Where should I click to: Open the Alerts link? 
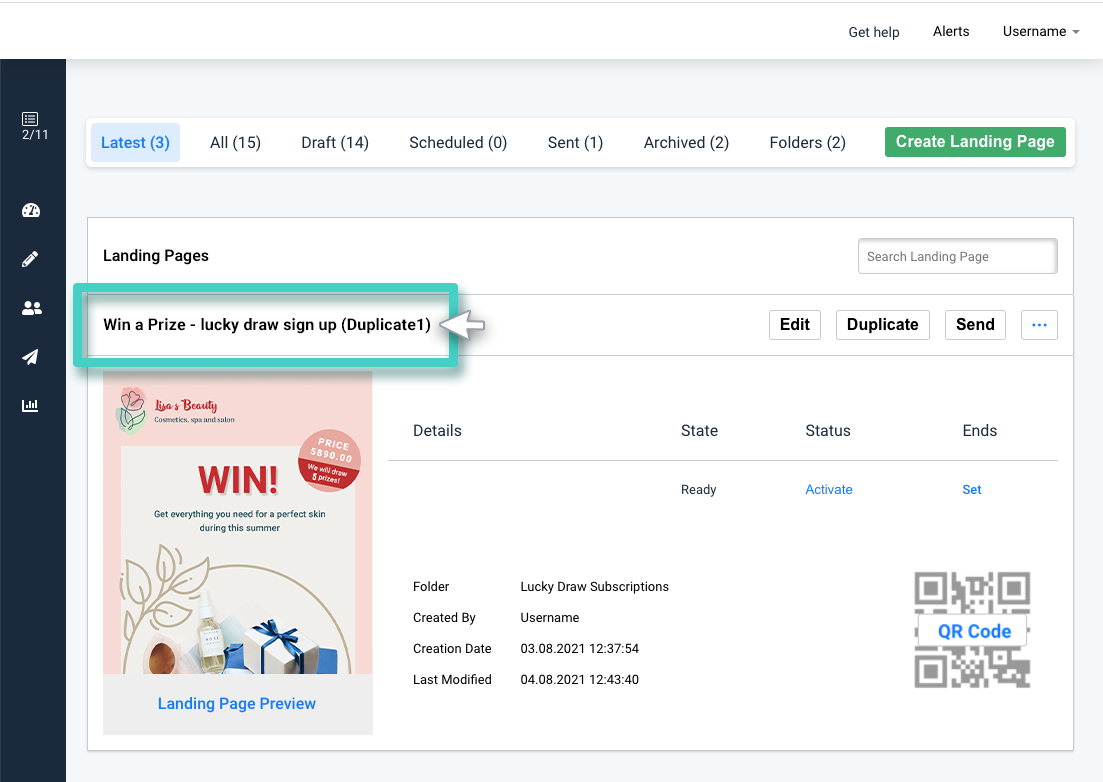951,32
